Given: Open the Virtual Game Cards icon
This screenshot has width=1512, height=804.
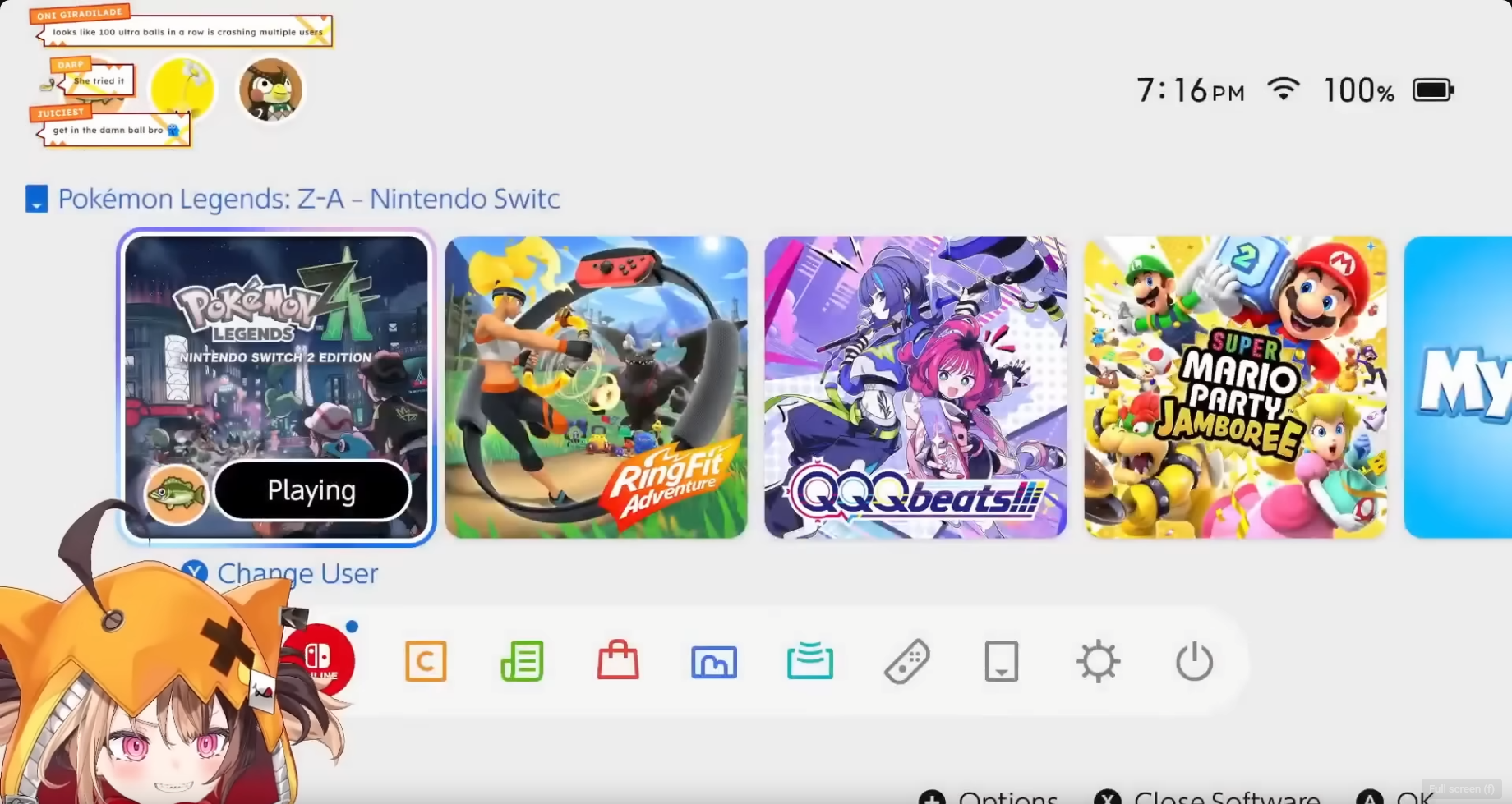Looking at the screenshot, I should pyautogui.click(x=1002, y=661).
